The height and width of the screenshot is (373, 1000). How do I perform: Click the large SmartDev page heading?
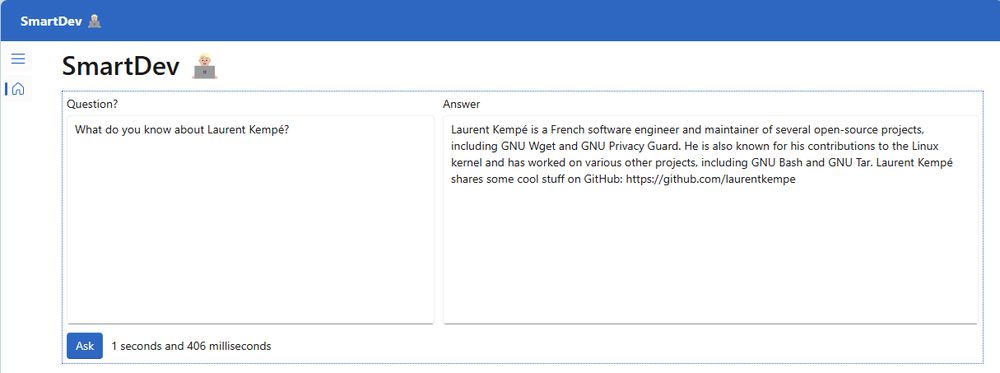click(121, 66)
